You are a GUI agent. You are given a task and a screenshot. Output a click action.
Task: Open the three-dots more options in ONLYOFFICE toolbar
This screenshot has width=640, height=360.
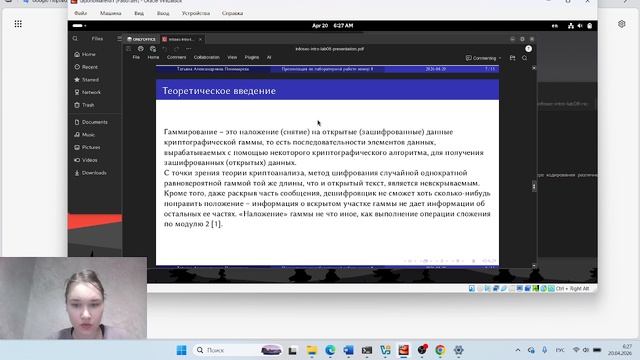click(x=189, y=49)
